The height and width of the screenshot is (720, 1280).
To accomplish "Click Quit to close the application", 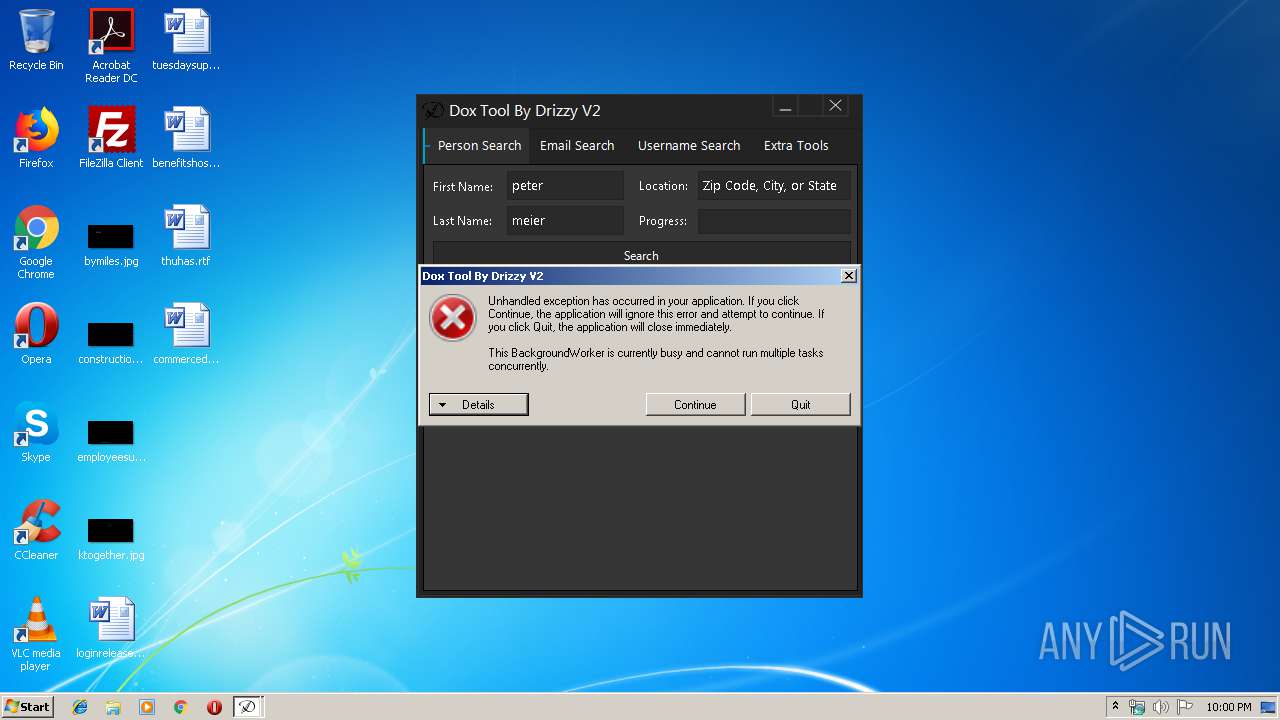I will click(800, 405).
